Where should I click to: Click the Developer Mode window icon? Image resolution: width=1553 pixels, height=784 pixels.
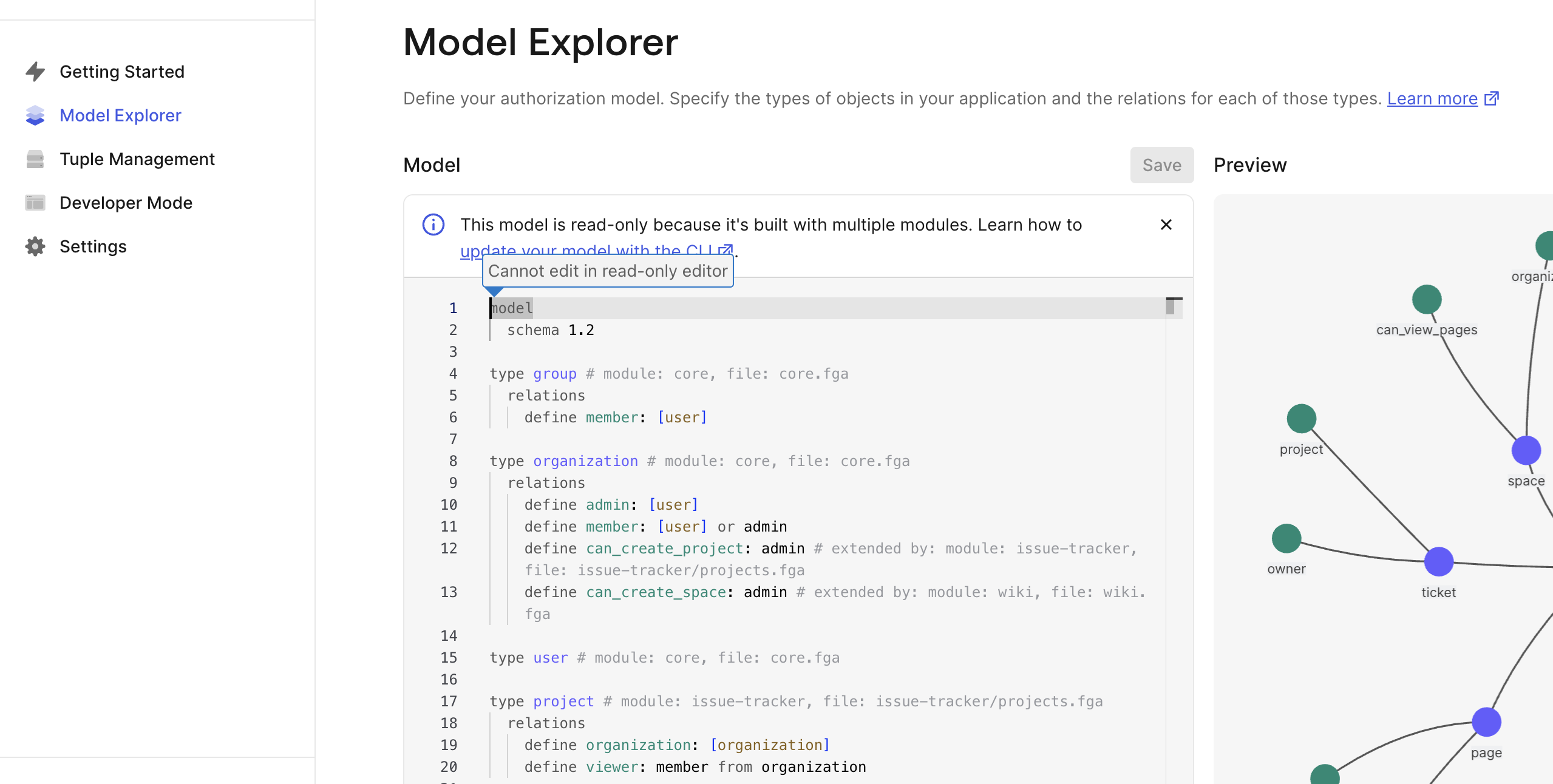coord(35,203)
